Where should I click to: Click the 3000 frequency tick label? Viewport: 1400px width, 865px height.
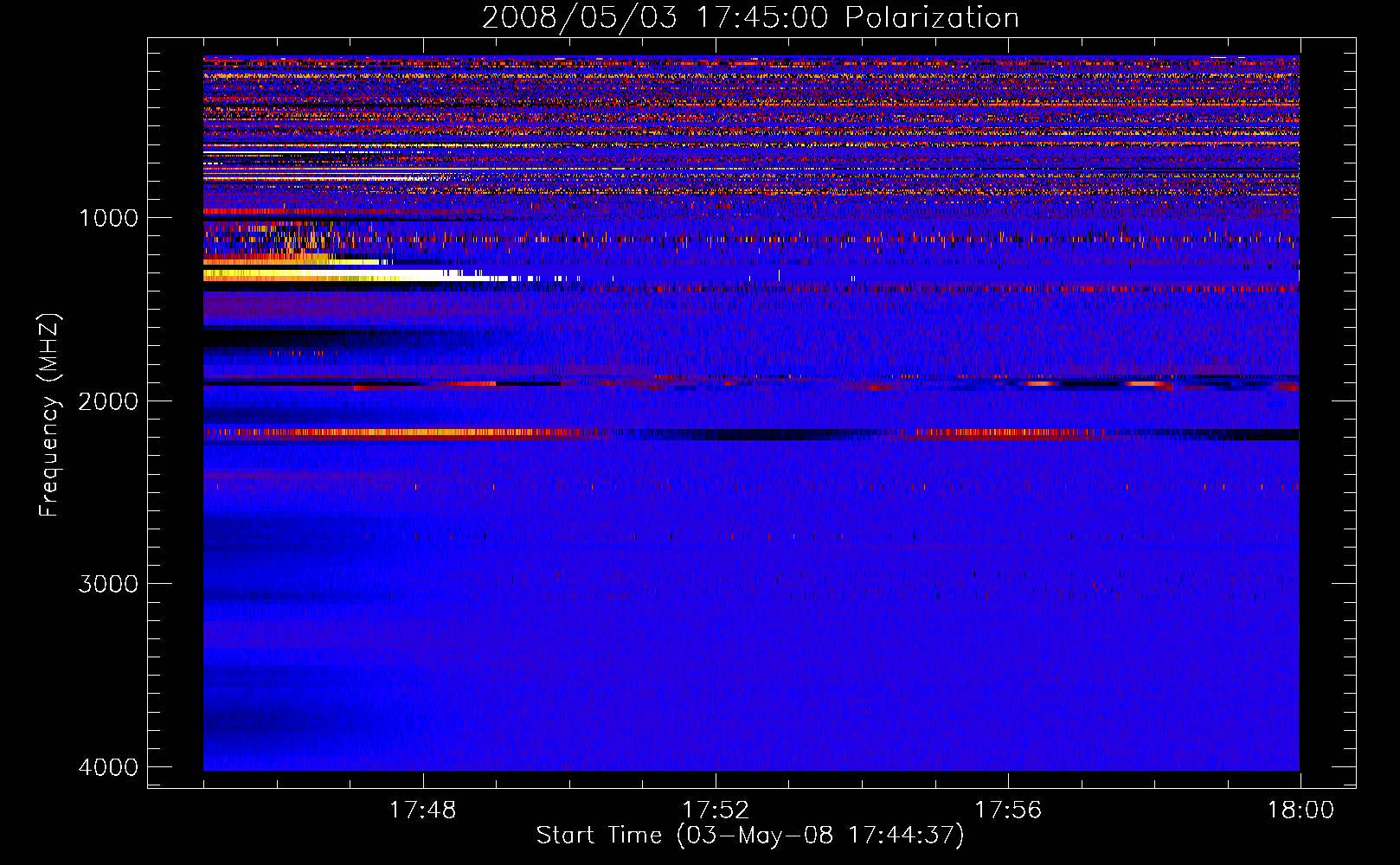pos(108,584)
